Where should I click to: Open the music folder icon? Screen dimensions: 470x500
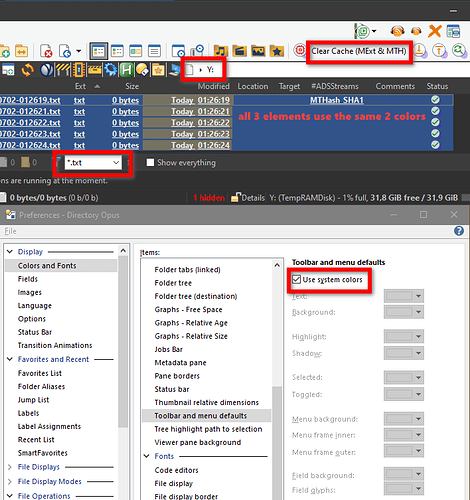click(221, 51)
